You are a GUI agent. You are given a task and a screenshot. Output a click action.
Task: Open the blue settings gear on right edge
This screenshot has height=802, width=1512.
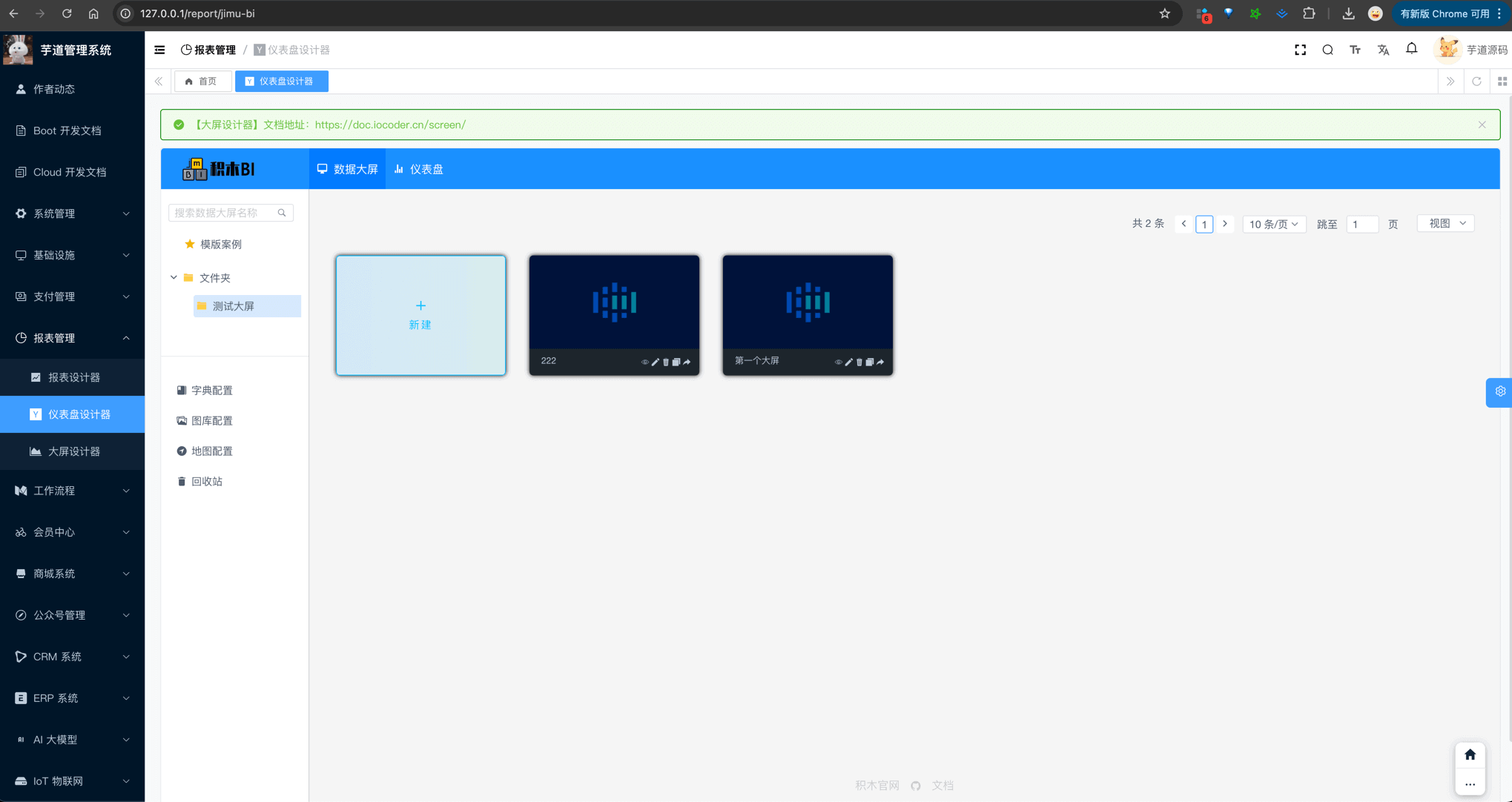pyautogui.click(x=1499, y=392)
